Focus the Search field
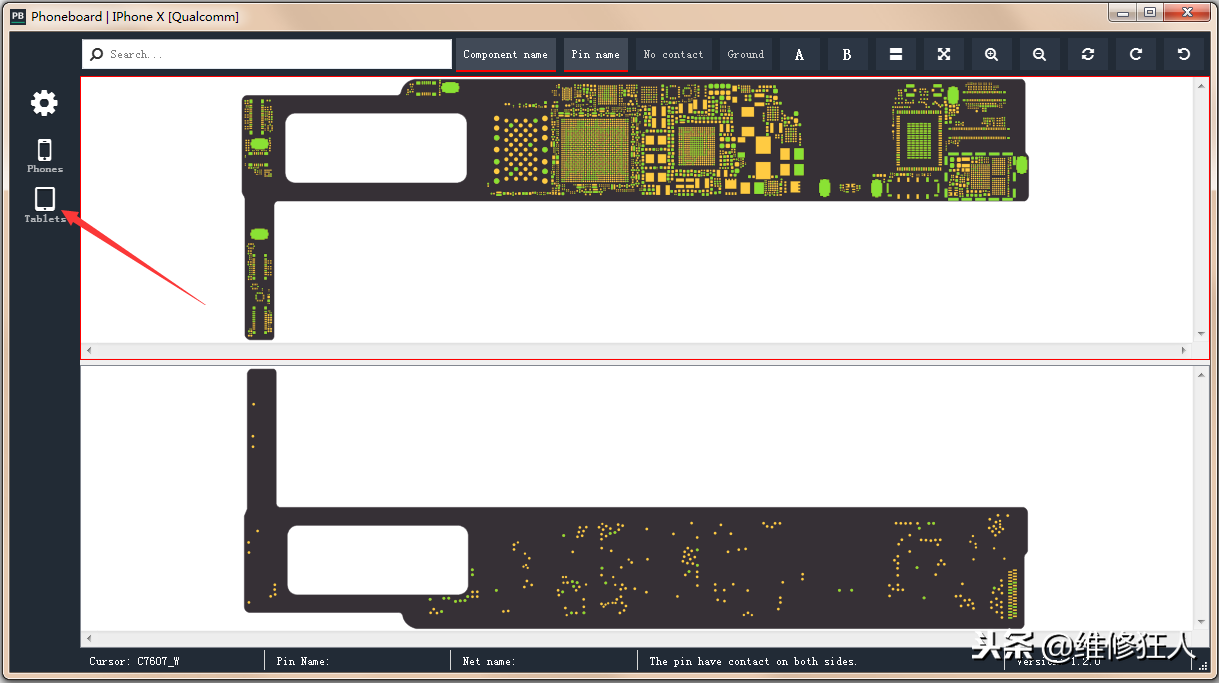This screenshot has width=1219, height=683. pyautogui.click(x=267, y=55)
